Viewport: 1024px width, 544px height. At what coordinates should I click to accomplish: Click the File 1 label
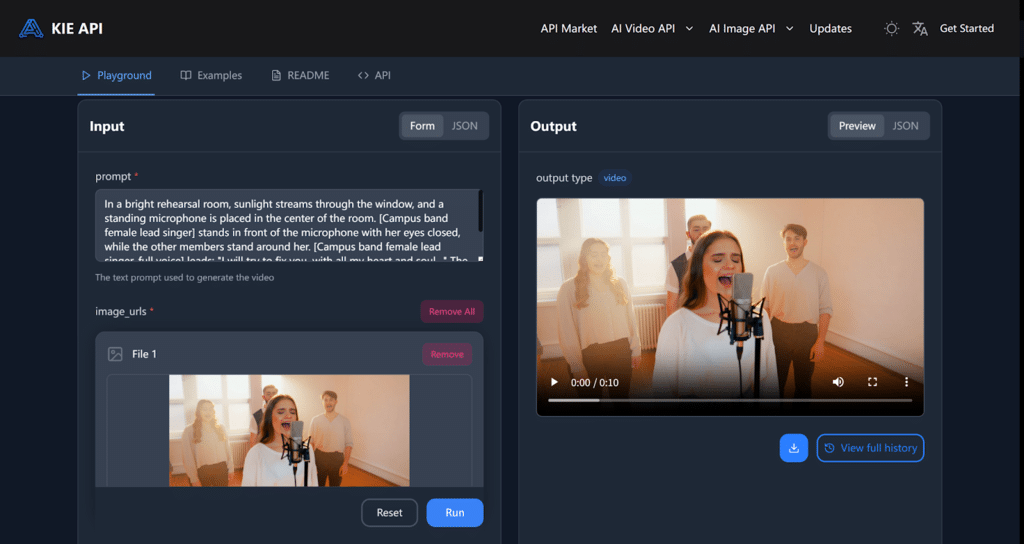(x=144, y=354)
